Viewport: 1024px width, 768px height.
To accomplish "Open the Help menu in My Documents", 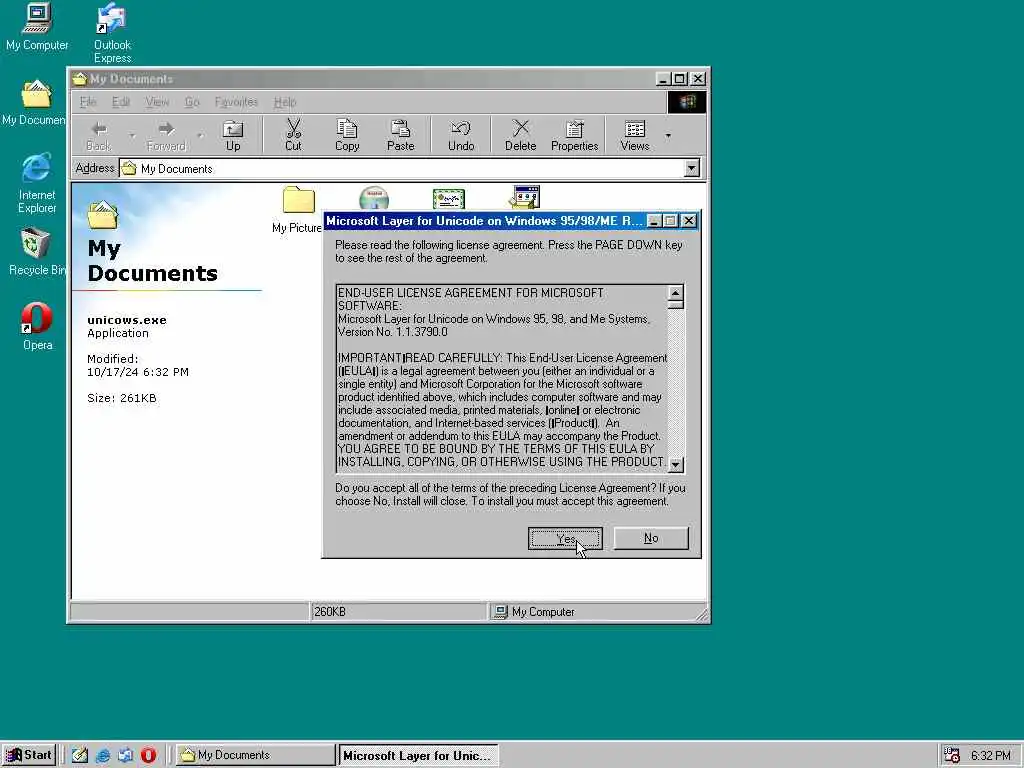I will (x=285, y=102).
